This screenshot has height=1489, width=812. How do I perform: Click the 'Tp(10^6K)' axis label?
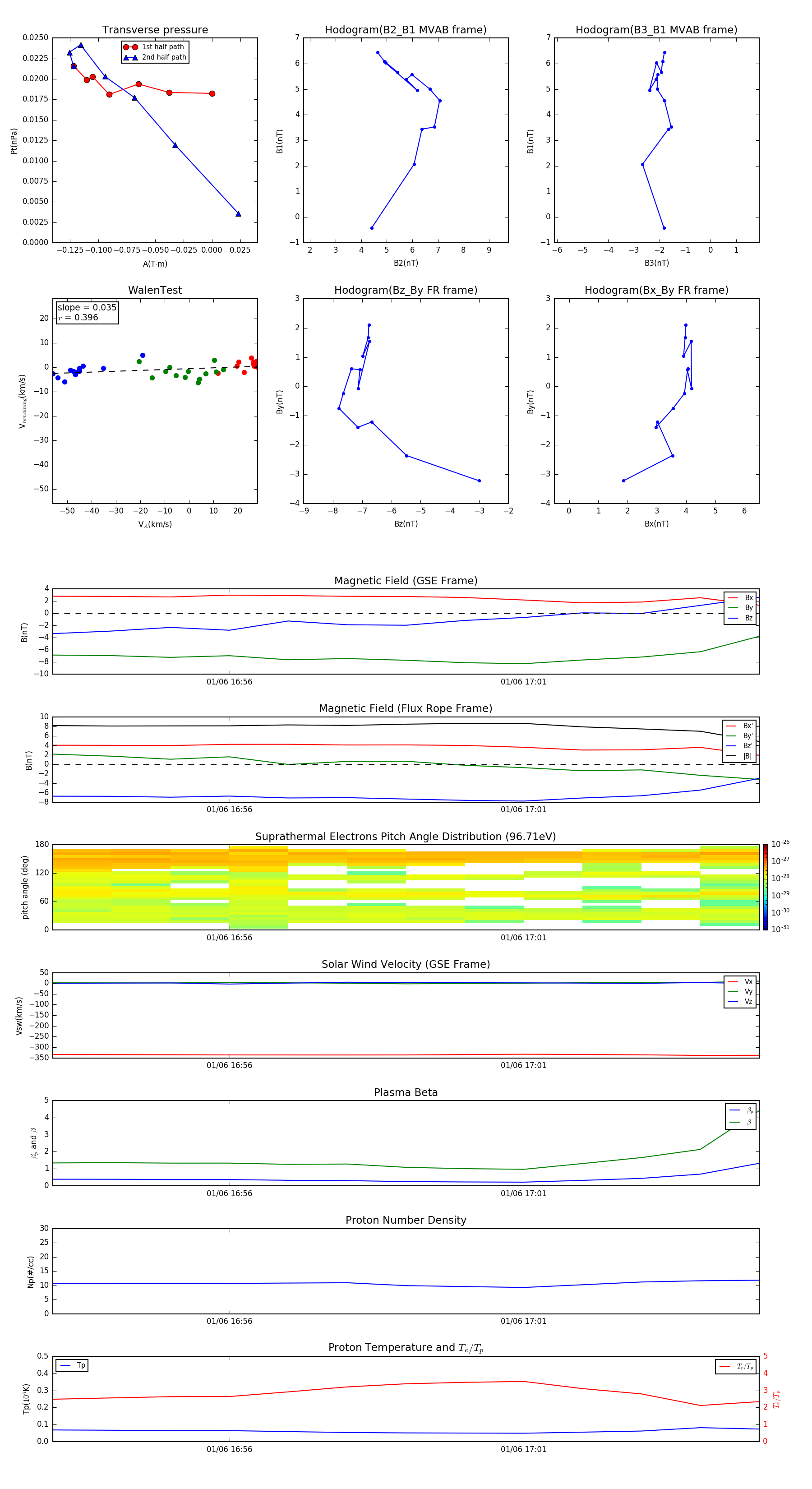(26, 1399)
